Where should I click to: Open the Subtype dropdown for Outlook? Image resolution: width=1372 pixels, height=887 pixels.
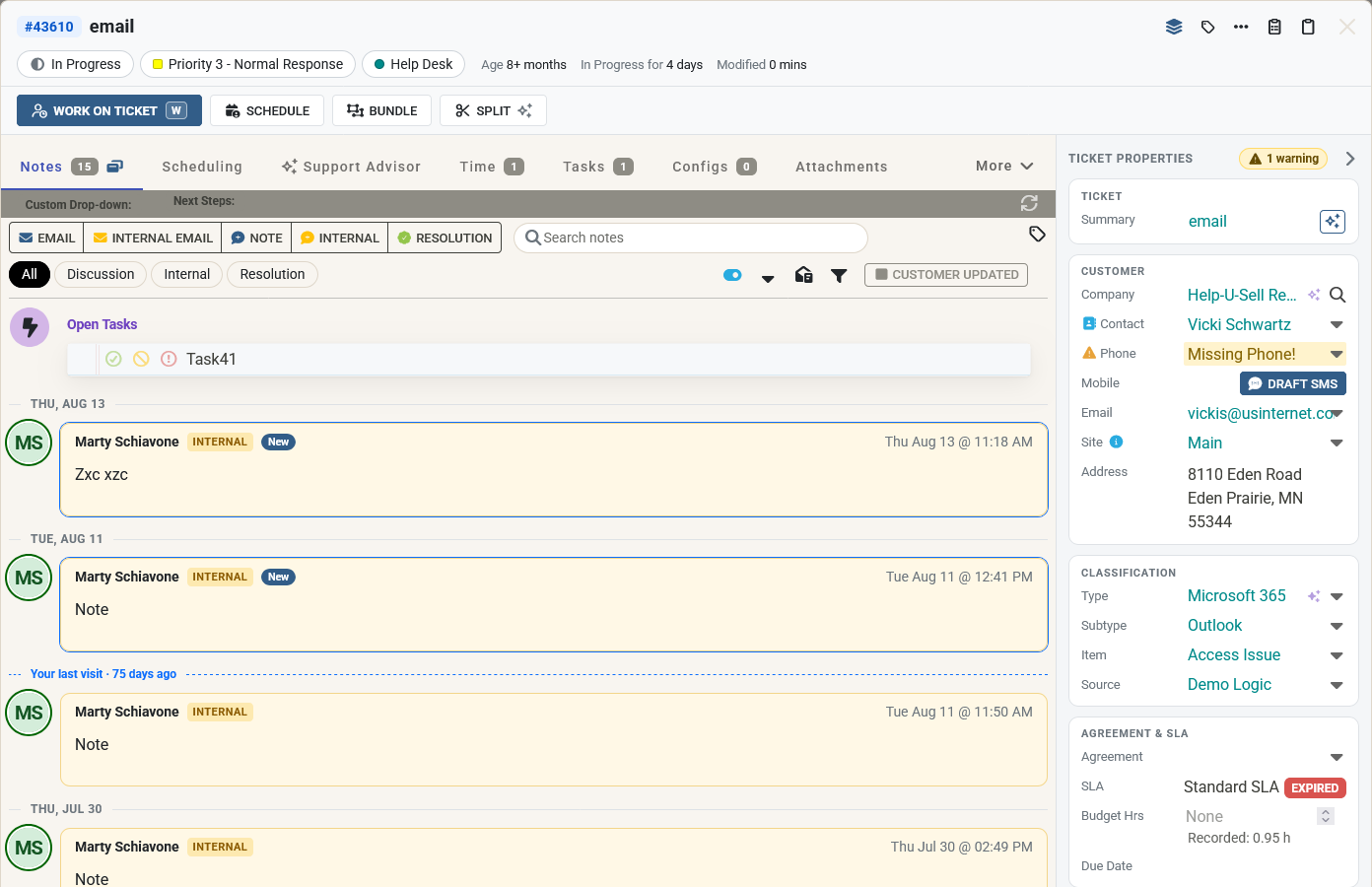pos(1337,626)
